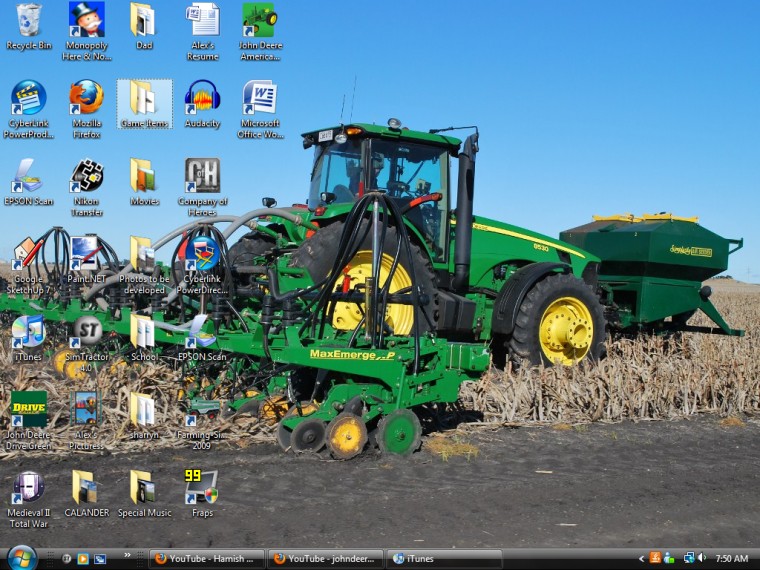This screenshot has height=570, width=760.
Task: Open the School folder
Action: tap(144, 338)
